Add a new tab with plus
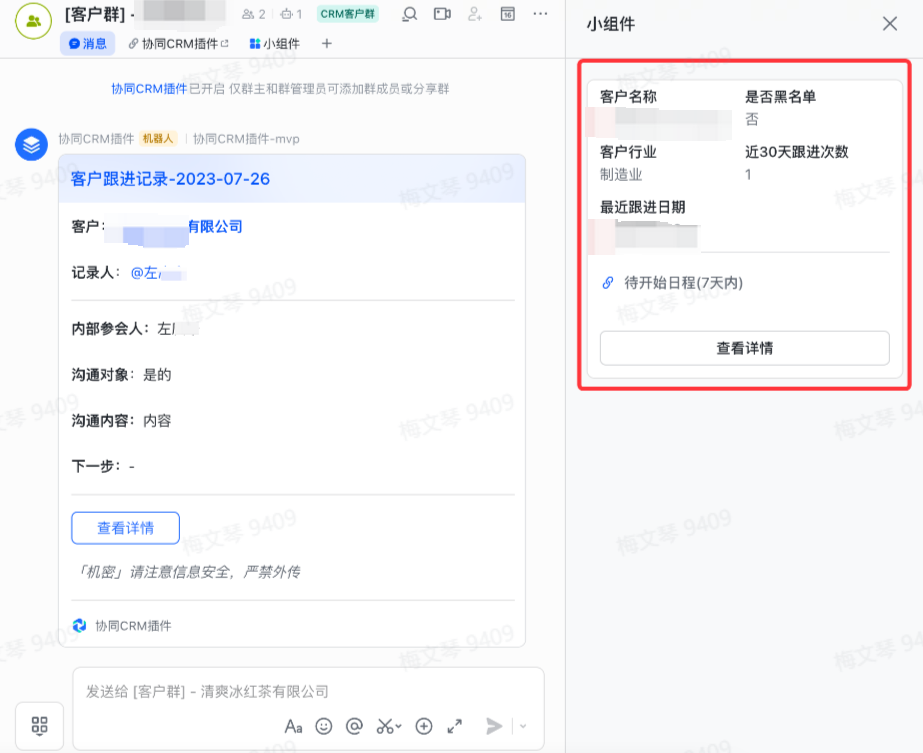923x753 pixels. tap(325, 44)
